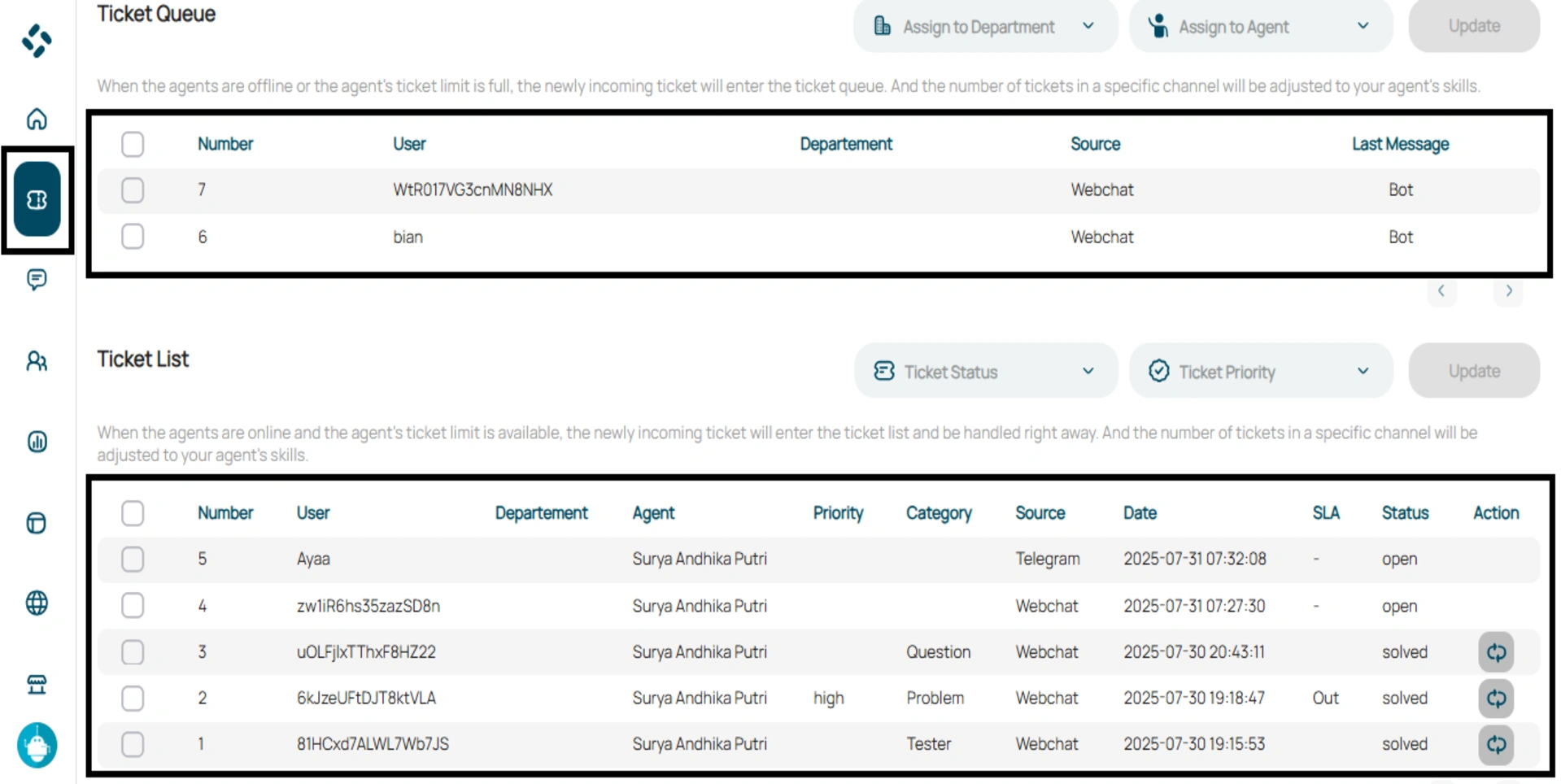Click the ticket icon in Ticket Status

pyautogui.click(x=884, y=371)
